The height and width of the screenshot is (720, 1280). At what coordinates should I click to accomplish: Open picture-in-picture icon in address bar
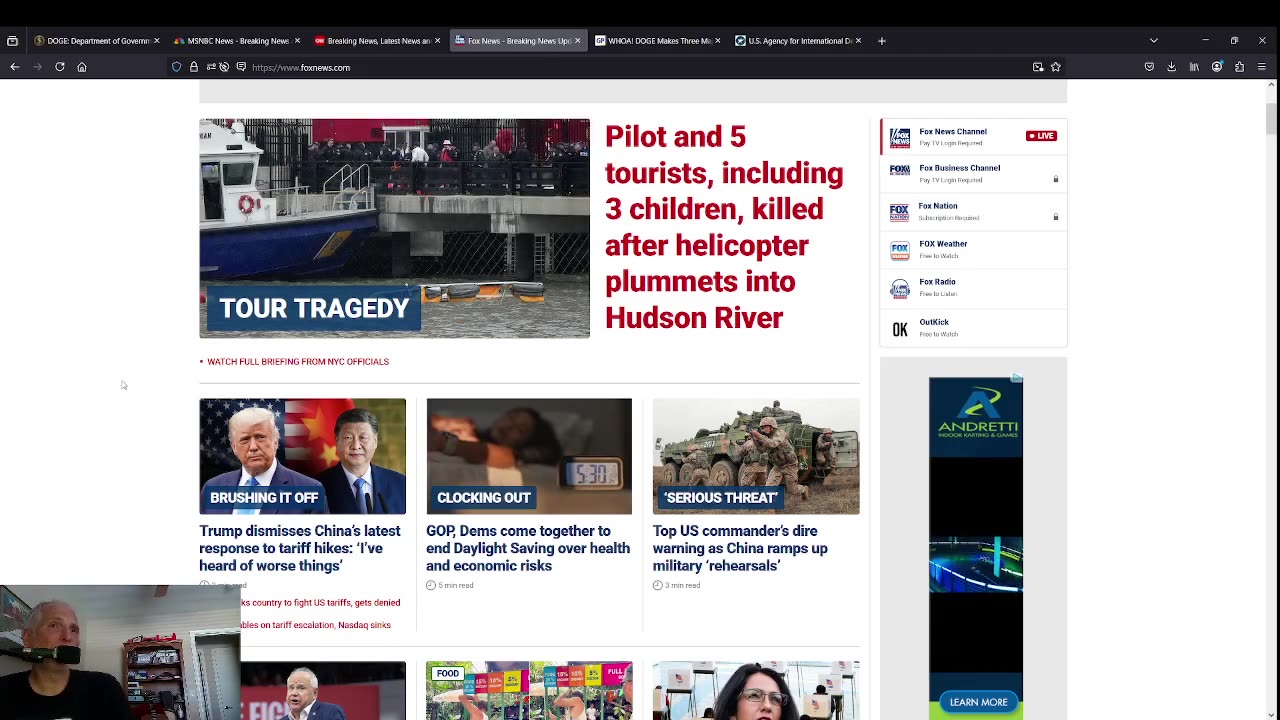click(1038, 67)
